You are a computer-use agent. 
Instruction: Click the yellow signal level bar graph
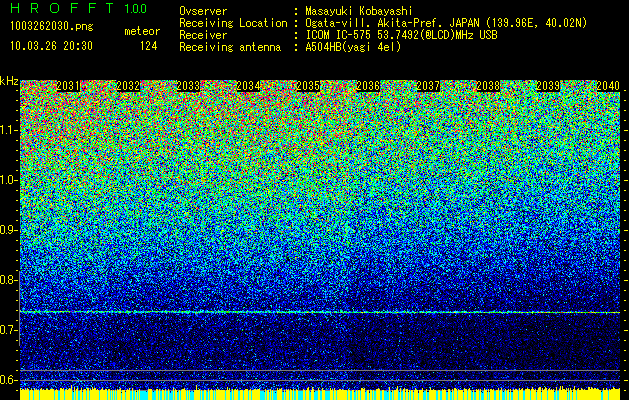320,394
